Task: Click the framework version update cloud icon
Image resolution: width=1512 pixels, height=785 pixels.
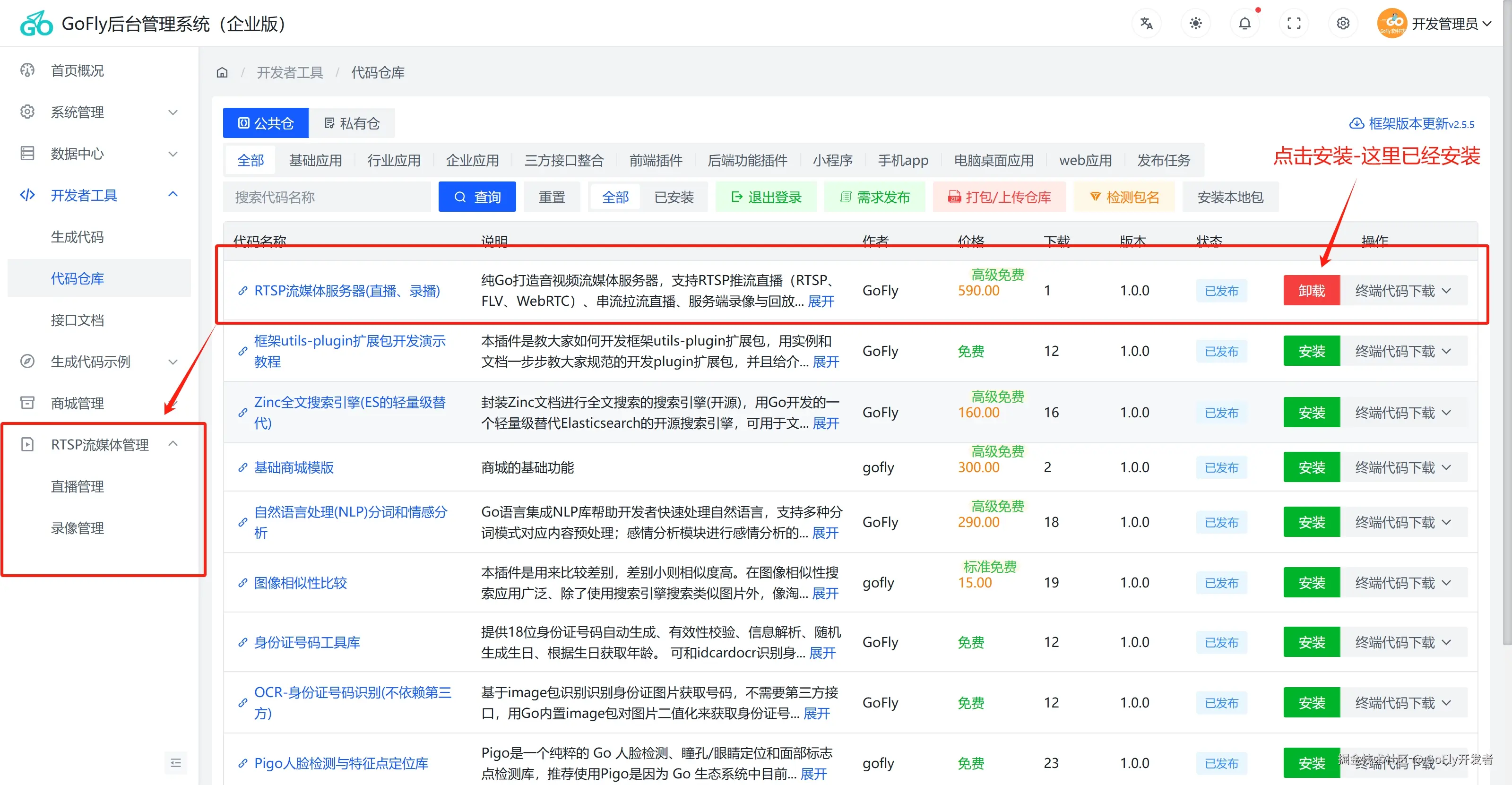Action: point(1356,124)
